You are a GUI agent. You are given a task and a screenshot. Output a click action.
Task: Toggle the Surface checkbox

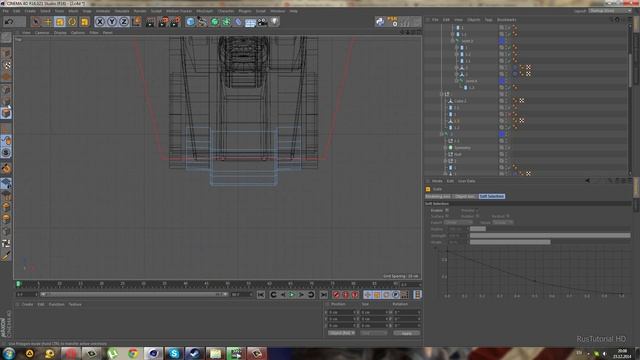pos(447,216)
